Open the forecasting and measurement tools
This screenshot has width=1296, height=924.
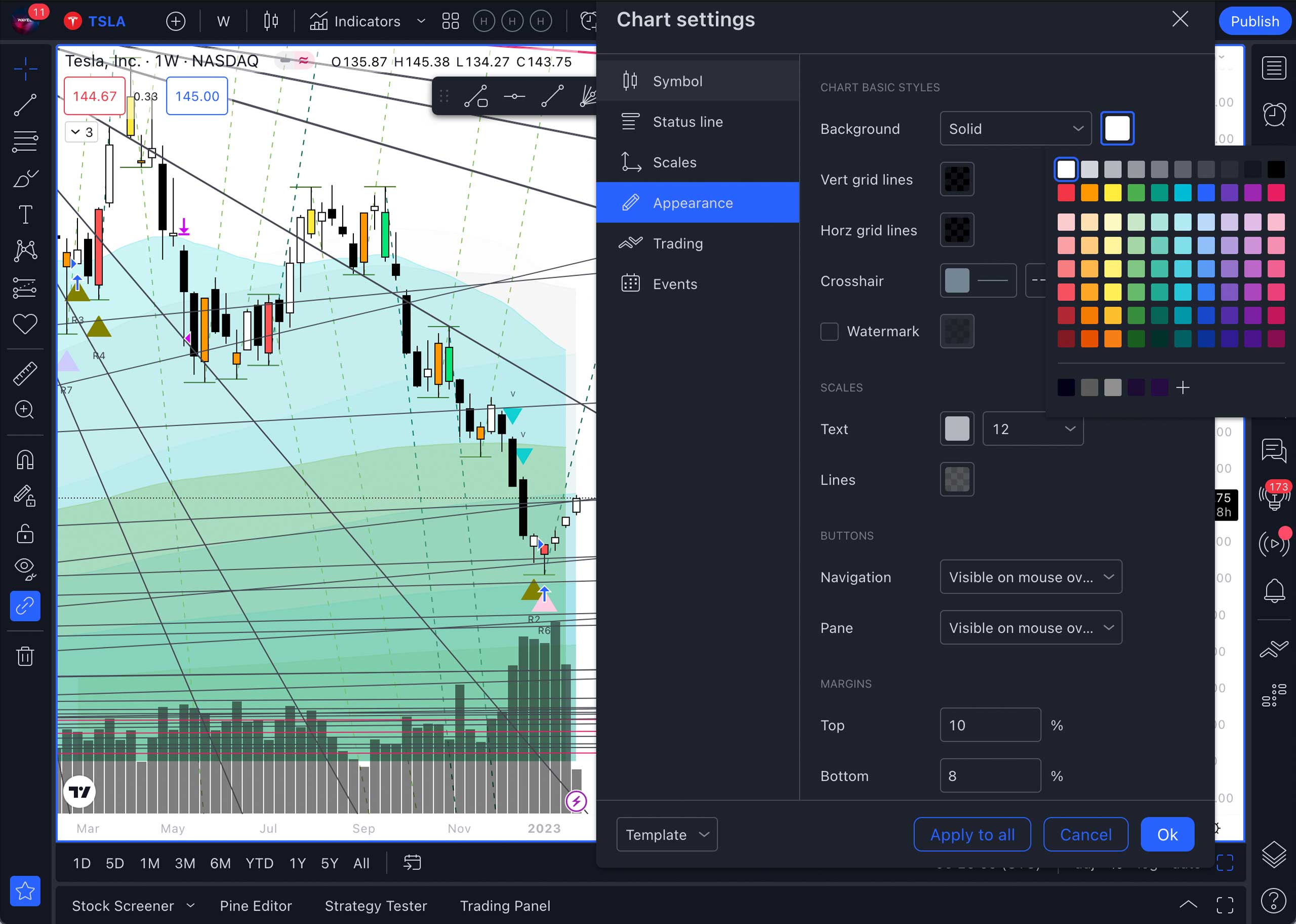coord(25,288)
